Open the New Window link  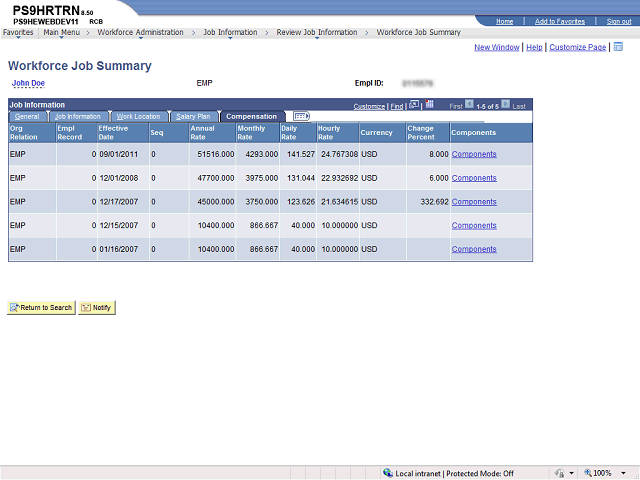[496, 47]
